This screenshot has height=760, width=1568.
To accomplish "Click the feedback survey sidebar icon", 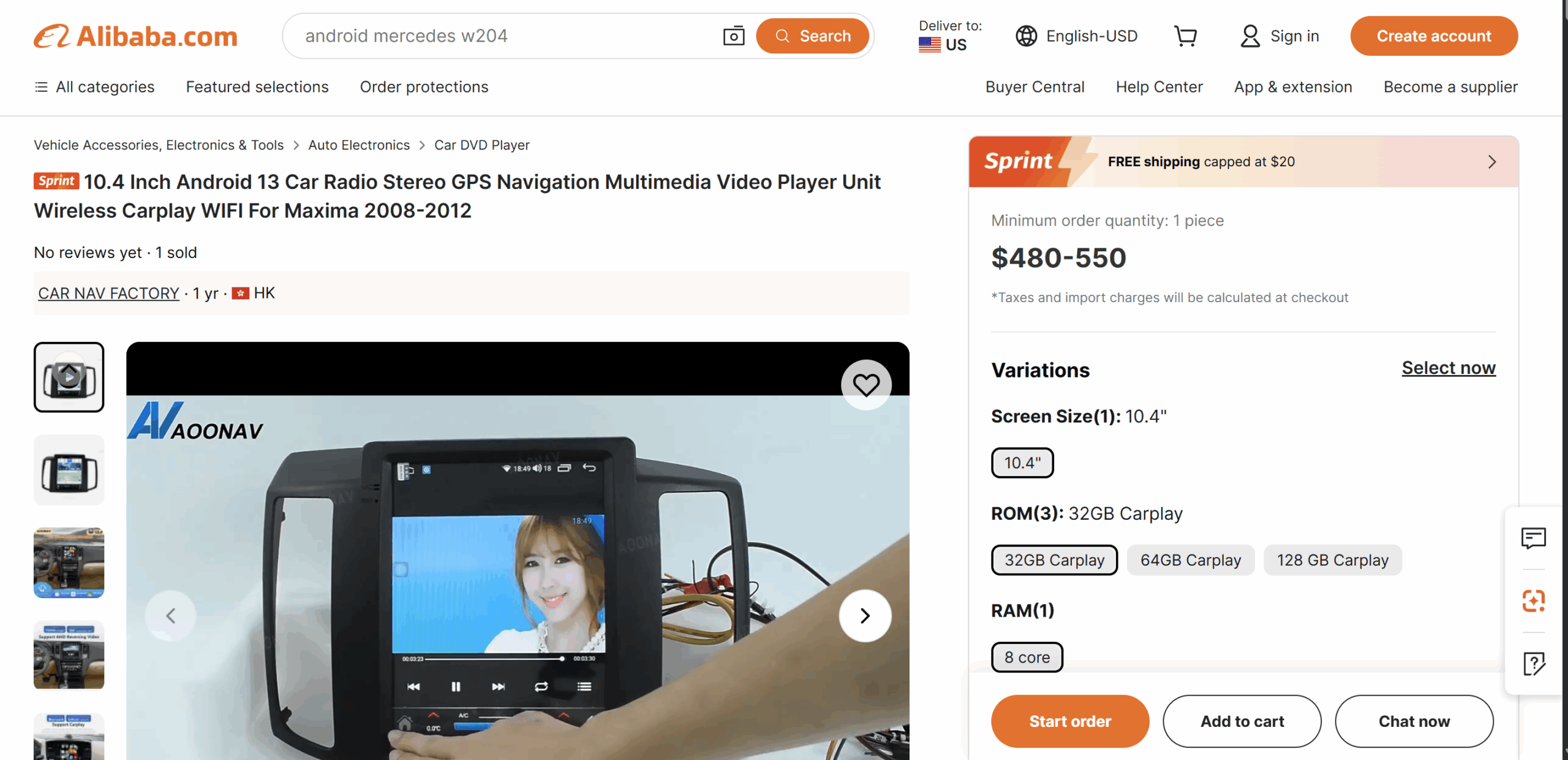I will coord(1533,663).
